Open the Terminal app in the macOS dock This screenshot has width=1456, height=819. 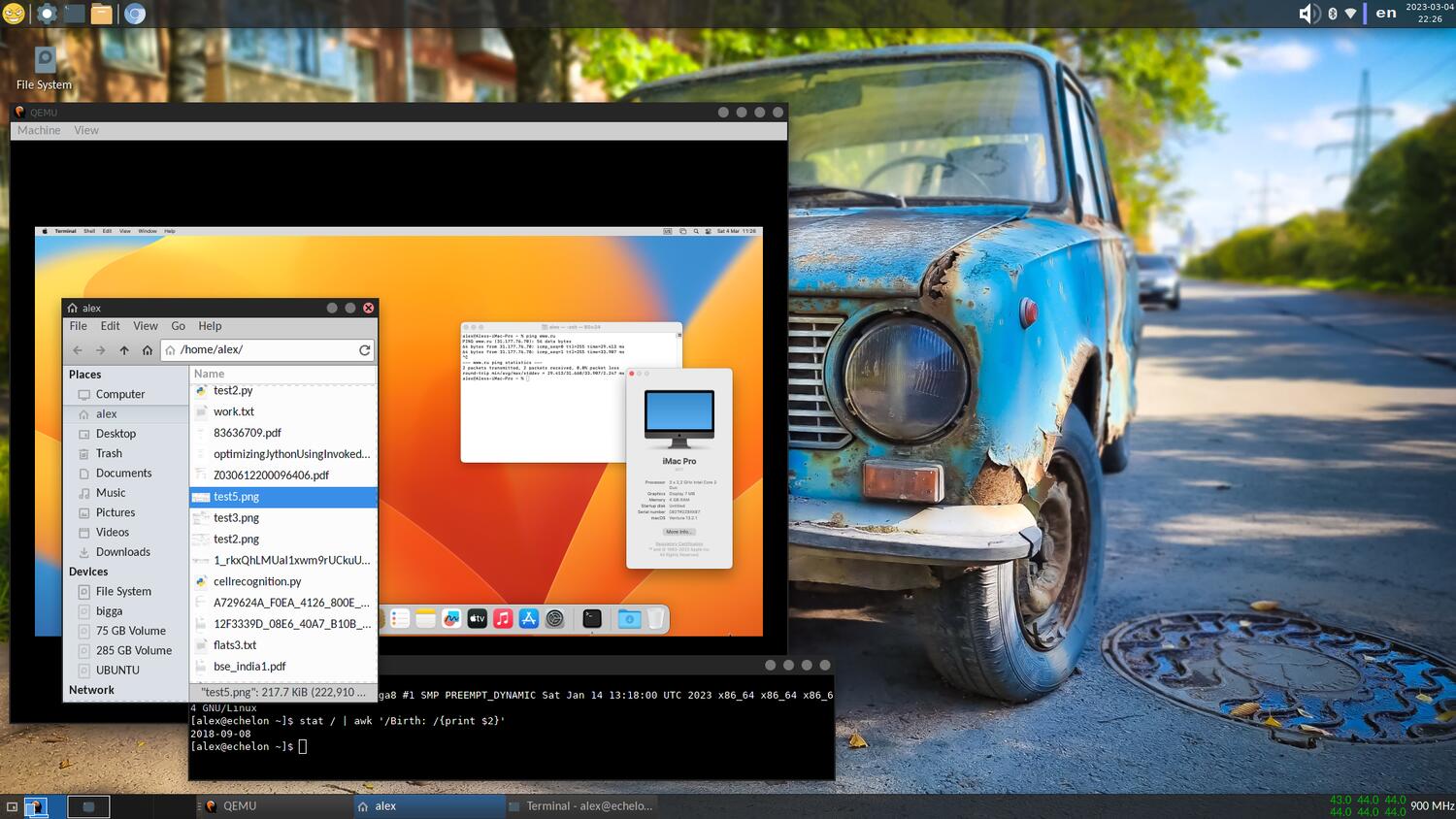click(592, 619)
